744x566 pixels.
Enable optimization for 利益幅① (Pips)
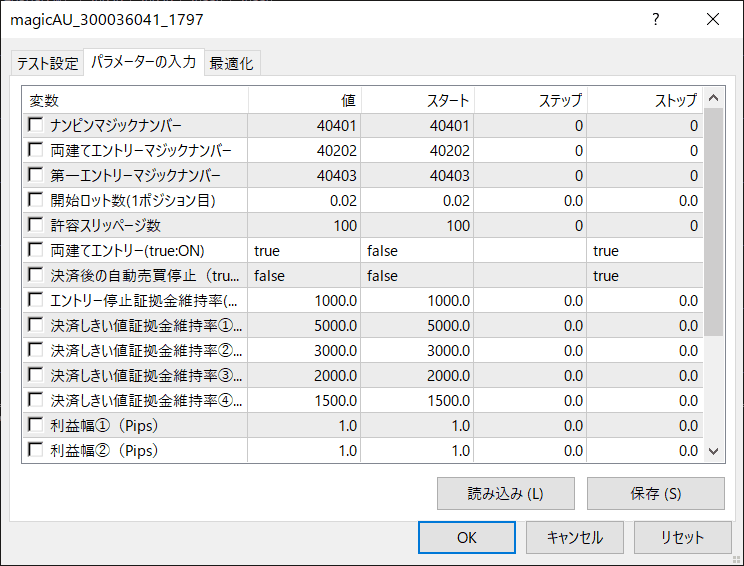click(x=36, y=425)
